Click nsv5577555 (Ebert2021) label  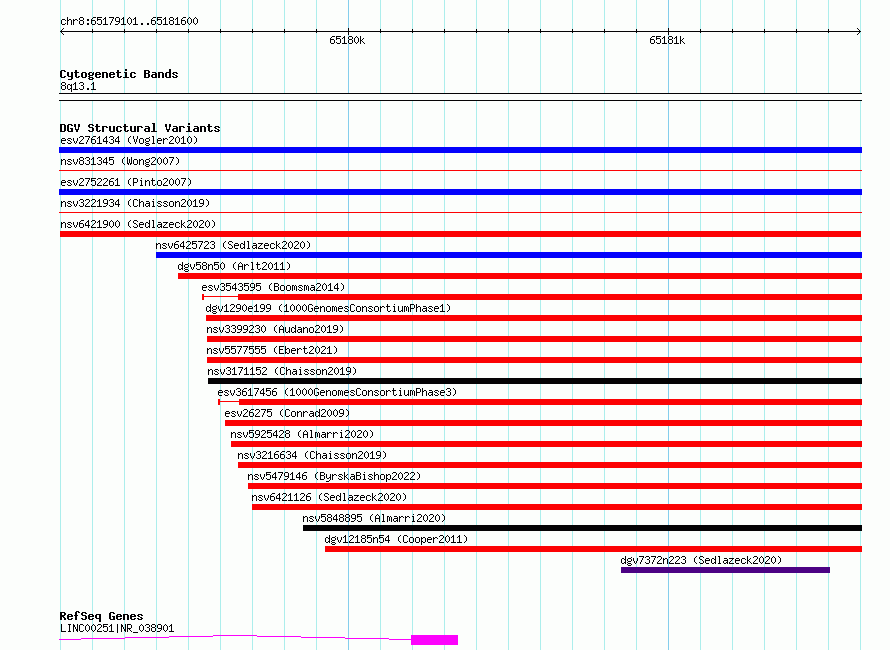click(x=272, y=350)
